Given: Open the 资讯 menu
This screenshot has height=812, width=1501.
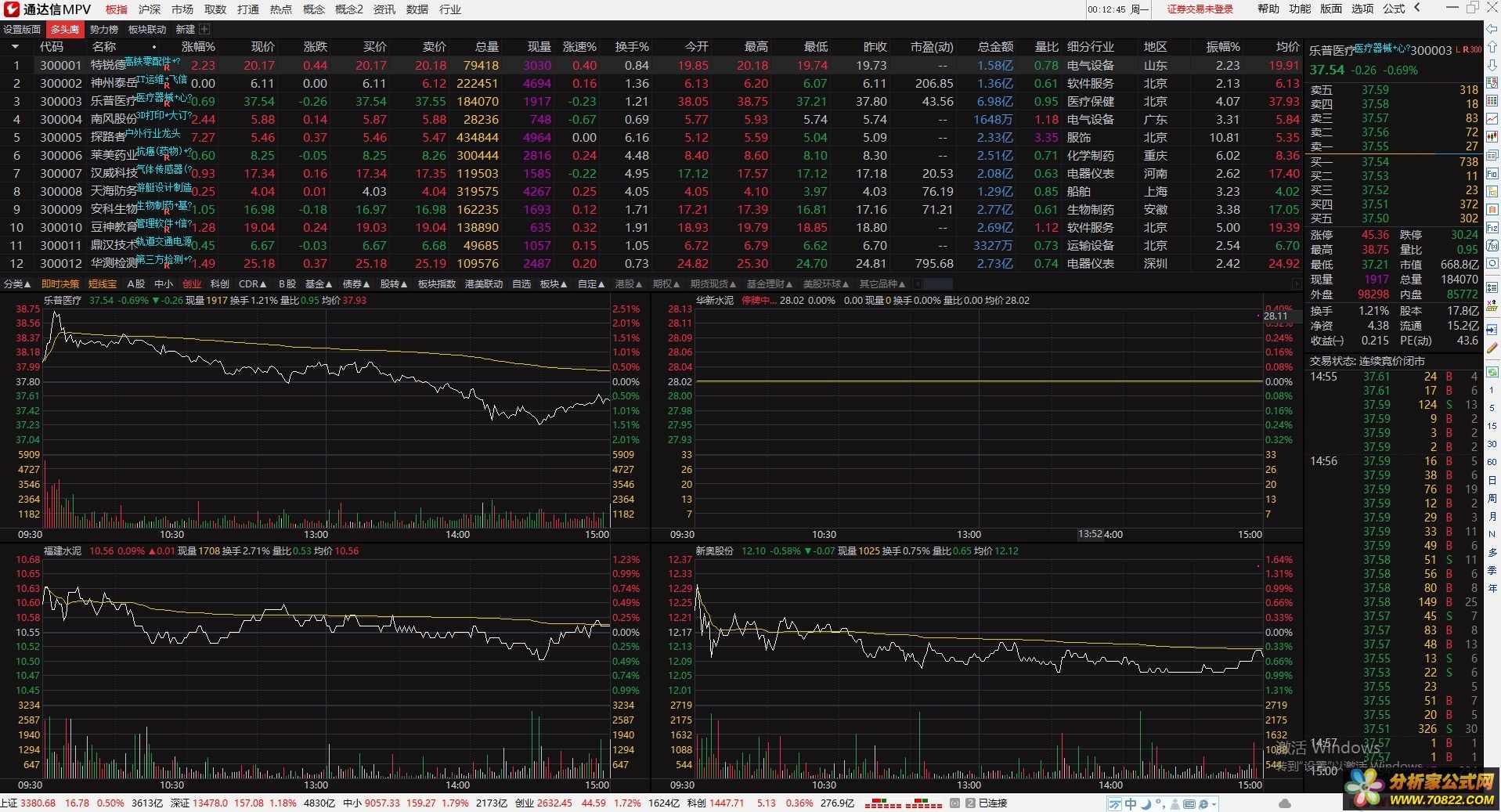Looking at the screenshot, I should 384,9.
